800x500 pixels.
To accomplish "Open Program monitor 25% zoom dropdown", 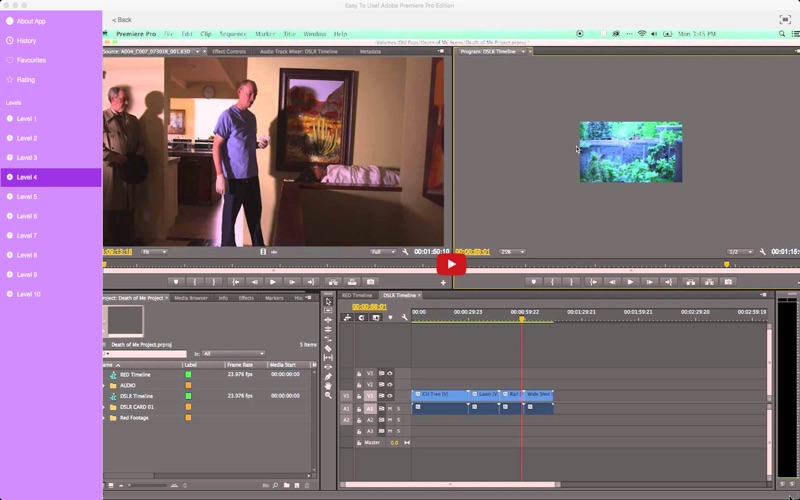I will (x=512, y=252).
